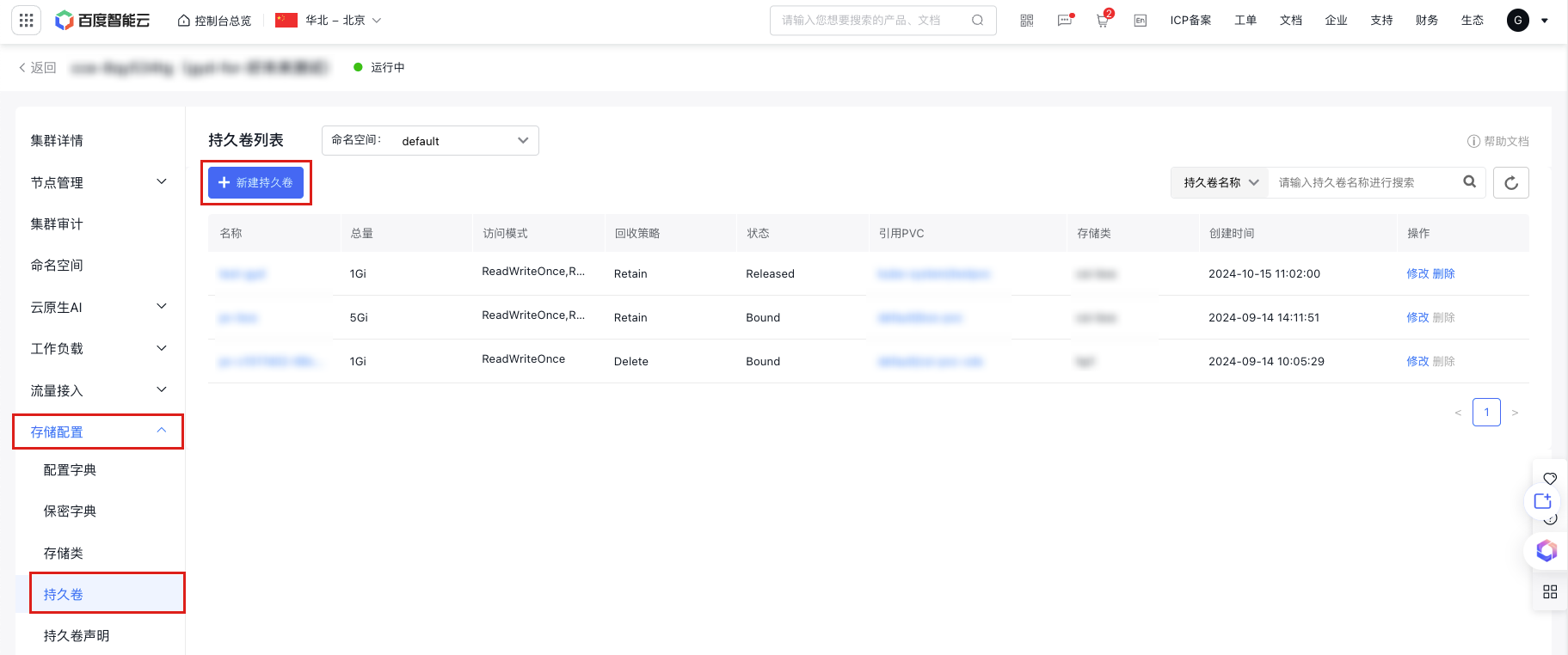Open 帮助文档 help link
The image size is (1568, 655).
pyautogui.click(x=1497, y=141)
